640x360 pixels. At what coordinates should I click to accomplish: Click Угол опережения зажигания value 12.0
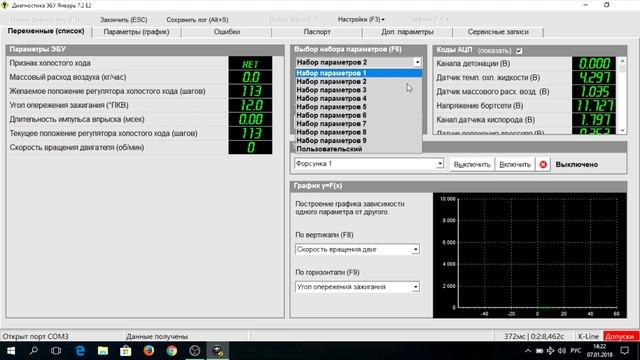point(251,105)
